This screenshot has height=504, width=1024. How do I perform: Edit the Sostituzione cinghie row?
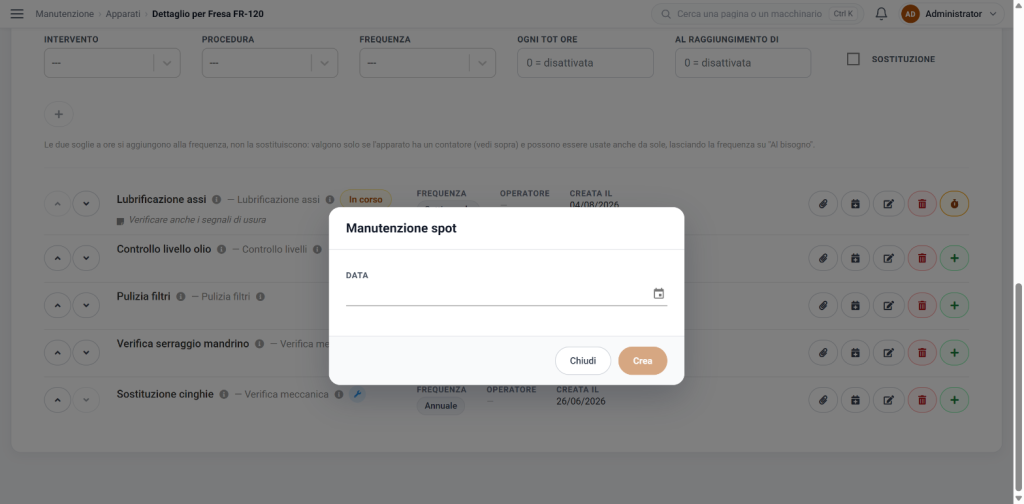click(889, 400)
